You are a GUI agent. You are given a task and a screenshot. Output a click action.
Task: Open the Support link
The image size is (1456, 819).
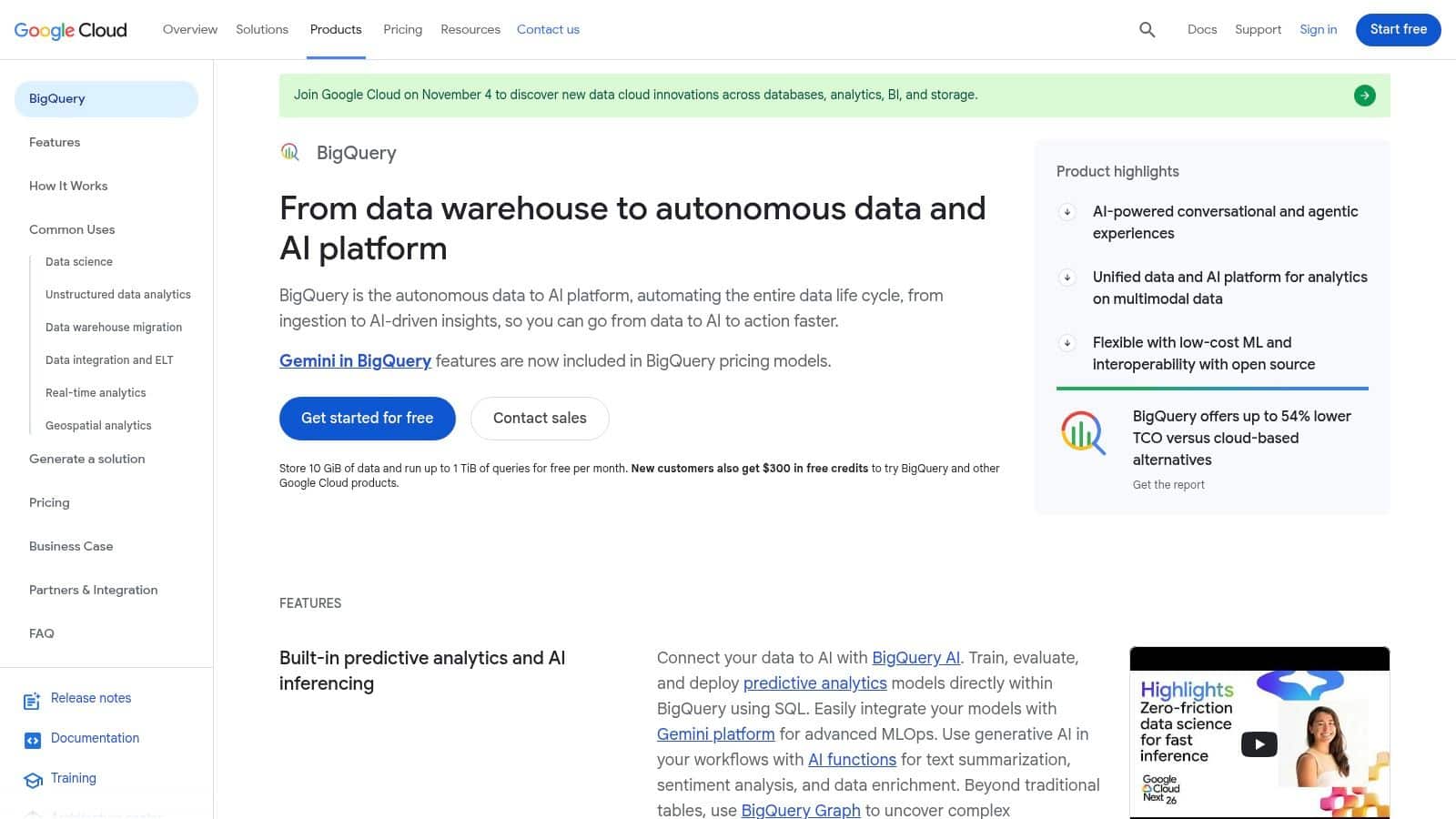(1258, 29)
